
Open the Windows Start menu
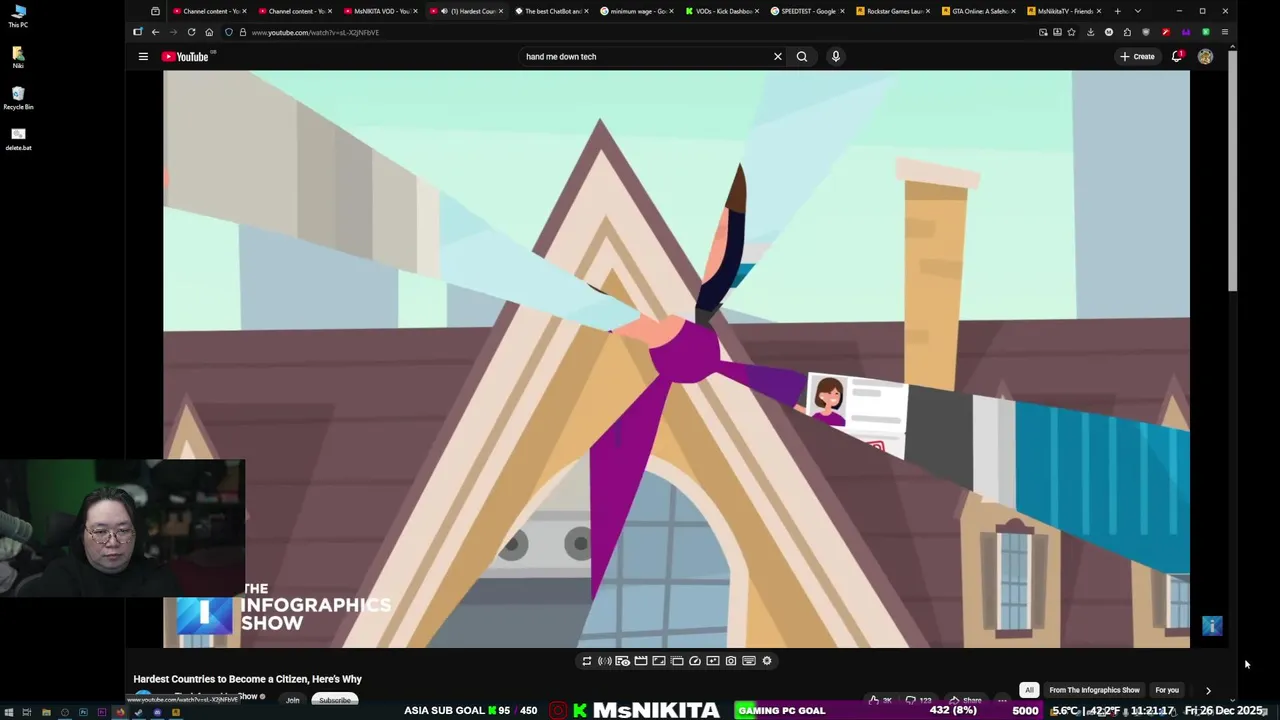pos(9,712)
